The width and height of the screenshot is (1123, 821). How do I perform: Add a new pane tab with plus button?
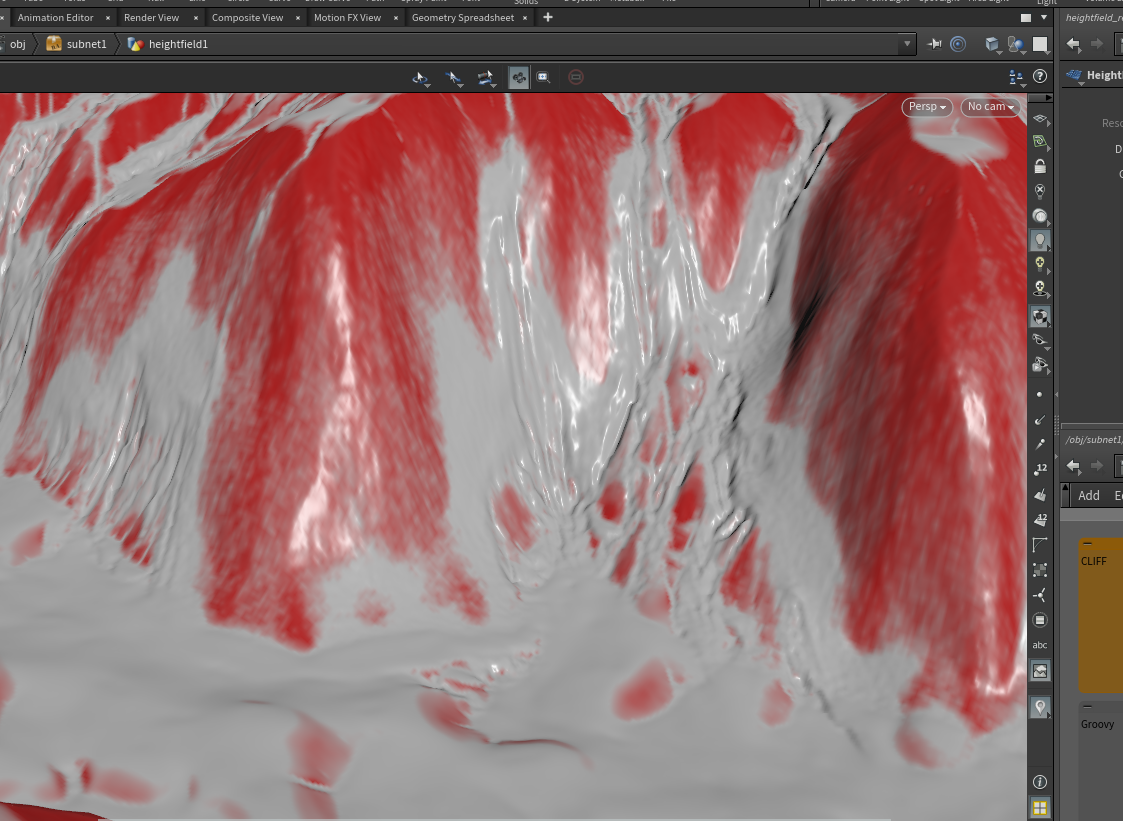548,17
